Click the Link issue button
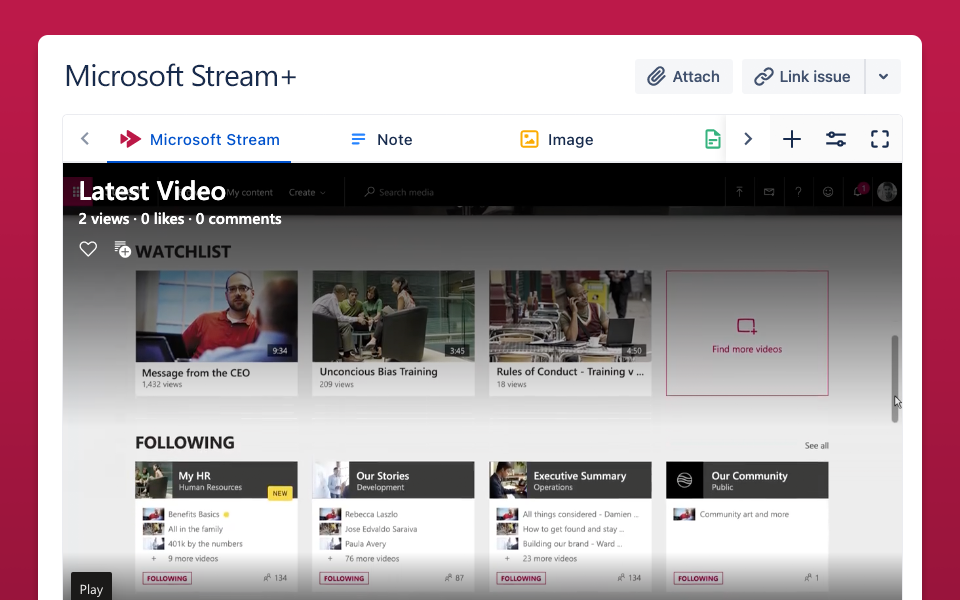 point(803,77)
